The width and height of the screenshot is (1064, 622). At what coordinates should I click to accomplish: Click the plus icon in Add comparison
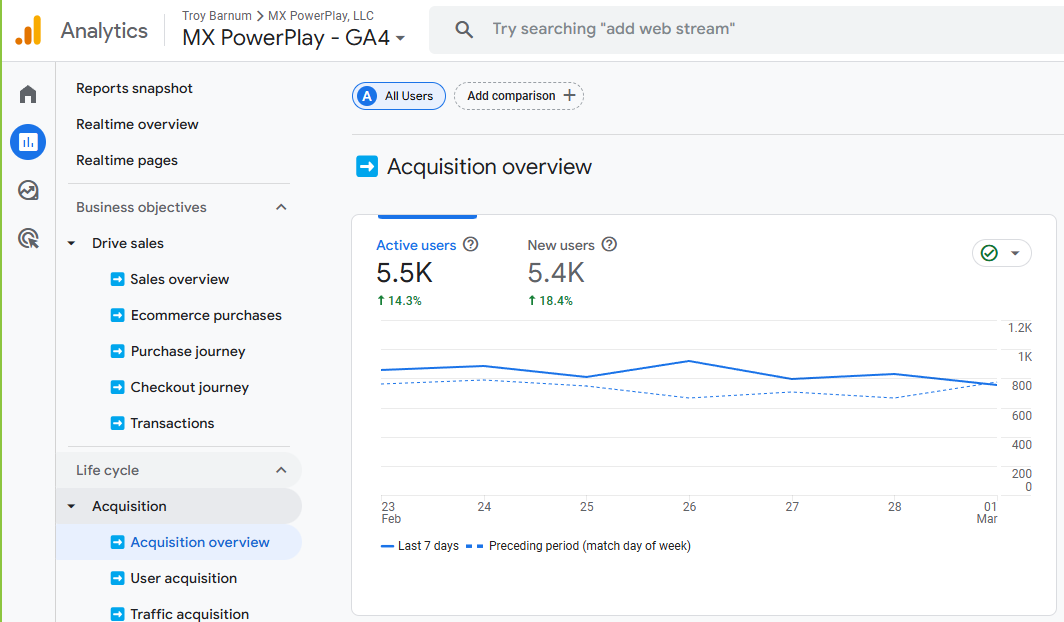tap(569, 96)
